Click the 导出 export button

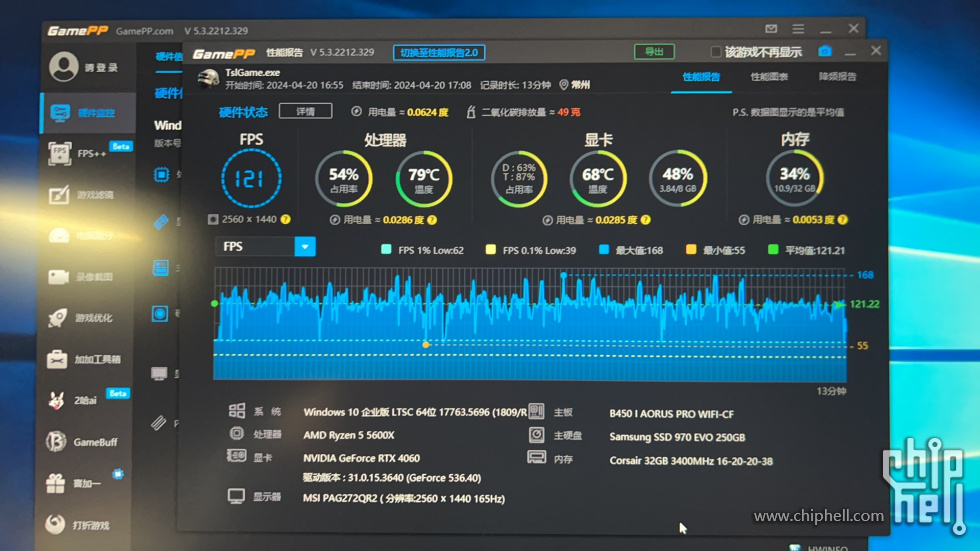(654, 51)
